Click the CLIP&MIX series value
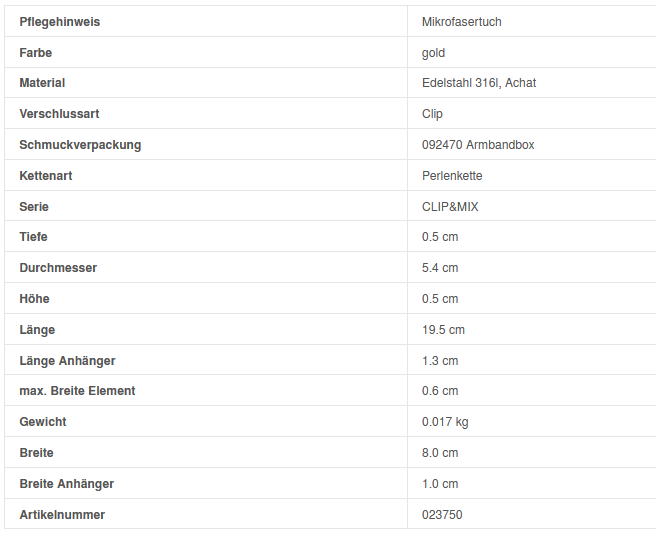The image size is (656, 535). click(450, 207)
